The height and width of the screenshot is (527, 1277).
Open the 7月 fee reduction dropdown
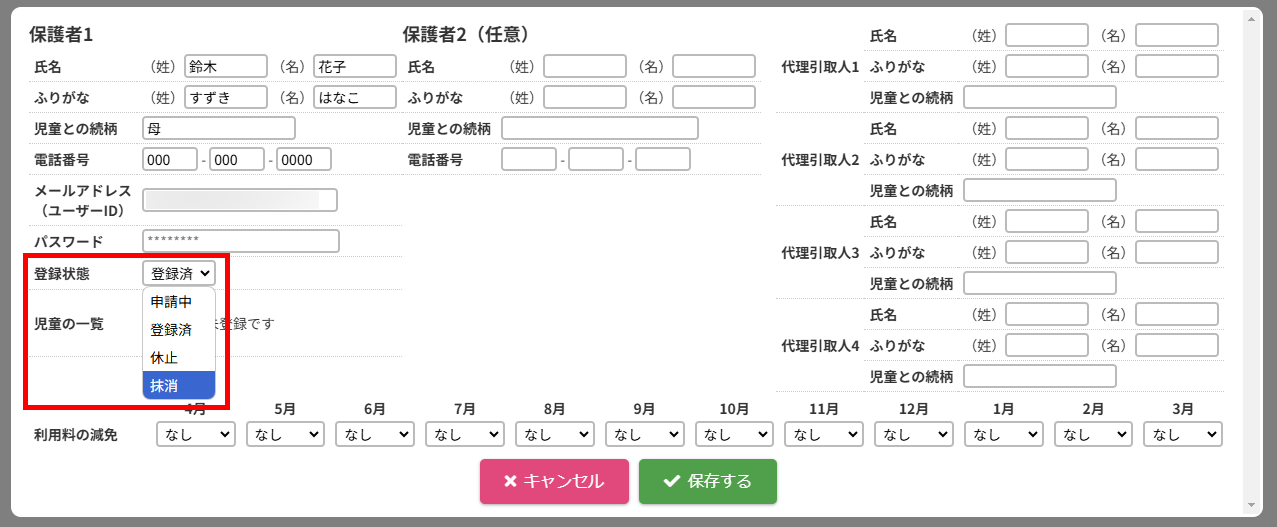click(x=465, y=435)
